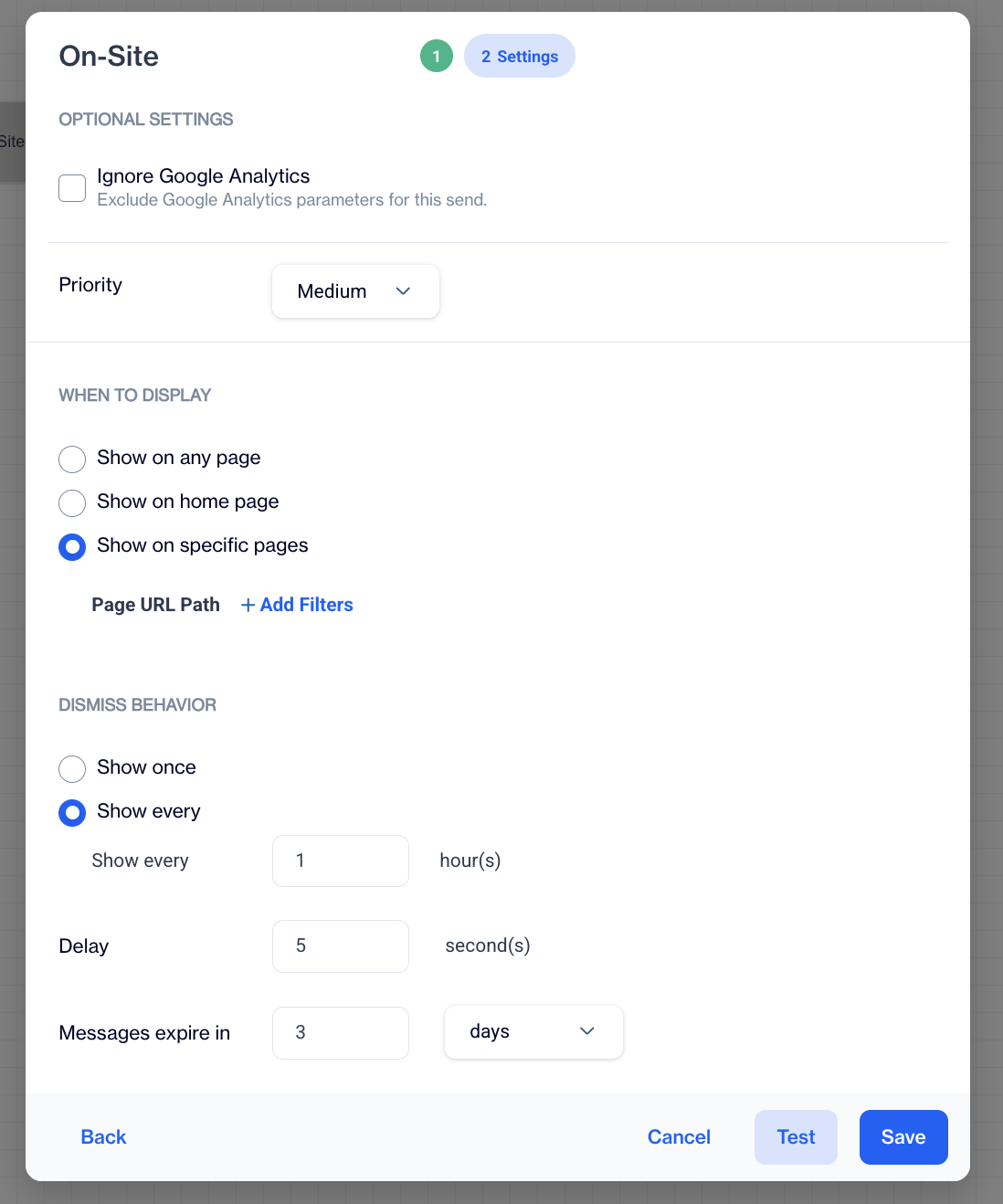Select Show on any page option
The height and width of the screenshot is (1204, 1003).
pos(72,459)
